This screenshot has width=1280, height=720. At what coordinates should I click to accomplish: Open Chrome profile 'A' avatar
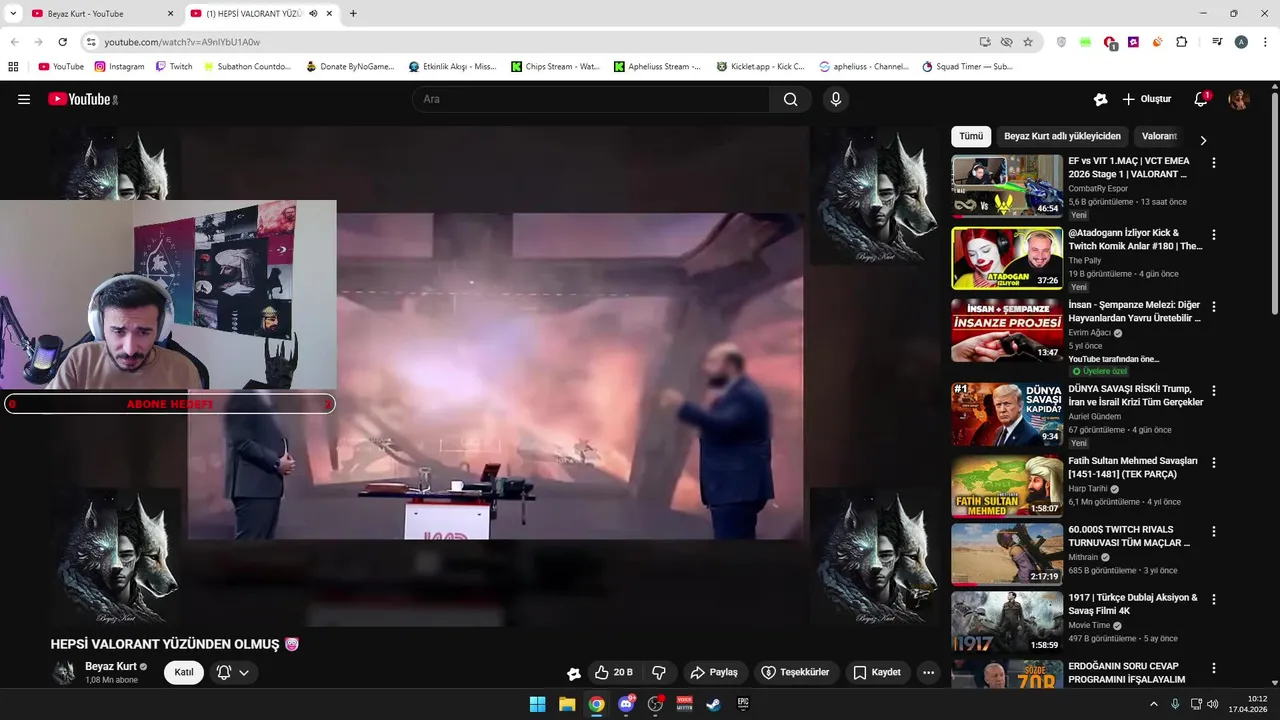1241,42
